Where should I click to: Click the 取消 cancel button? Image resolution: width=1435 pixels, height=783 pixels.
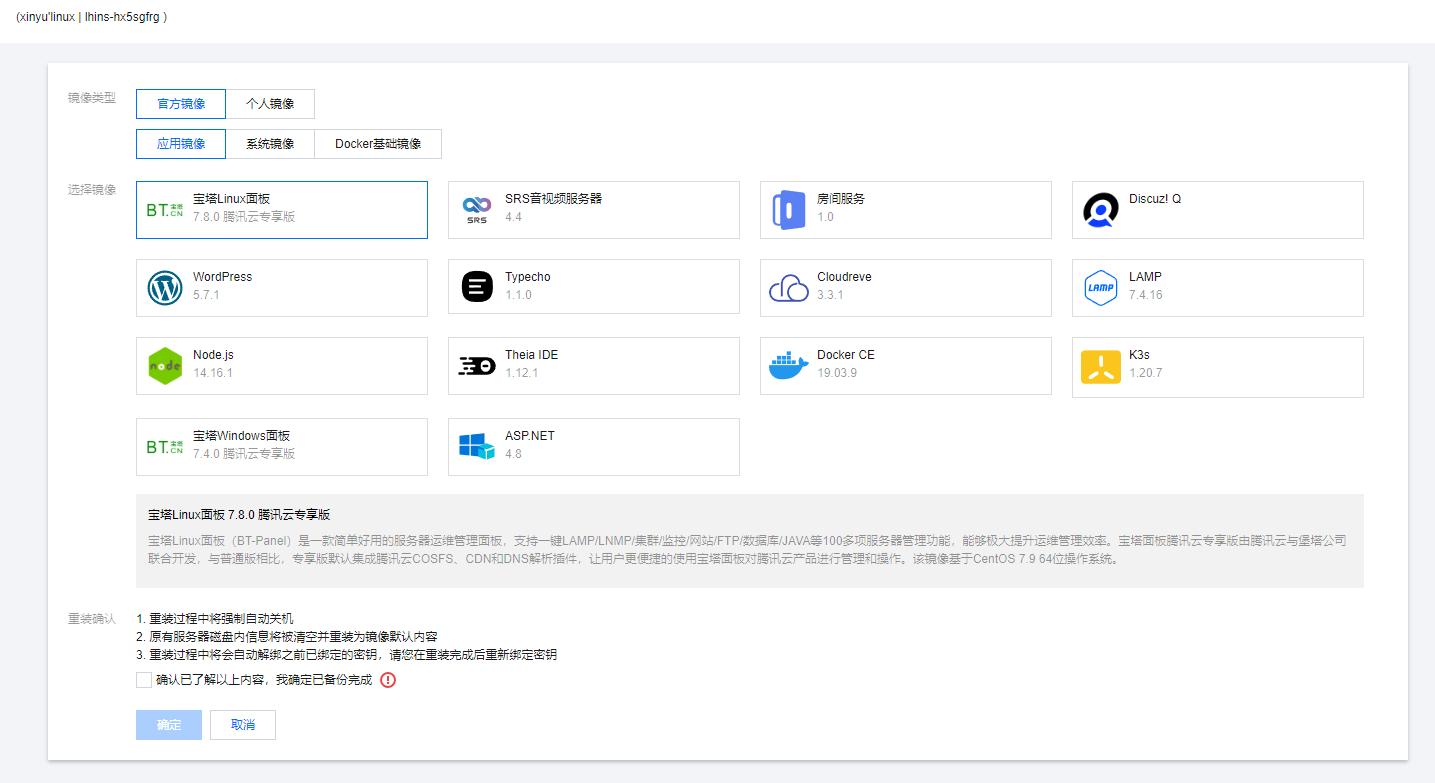(243, 725)
